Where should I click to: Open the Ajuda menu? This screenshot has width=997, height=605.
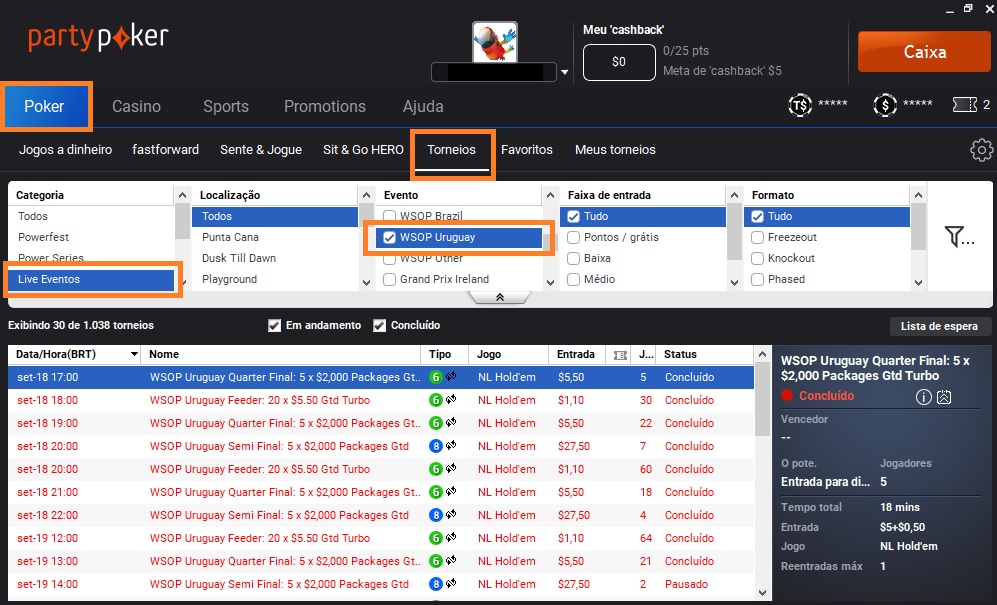[x=423, y=106]
